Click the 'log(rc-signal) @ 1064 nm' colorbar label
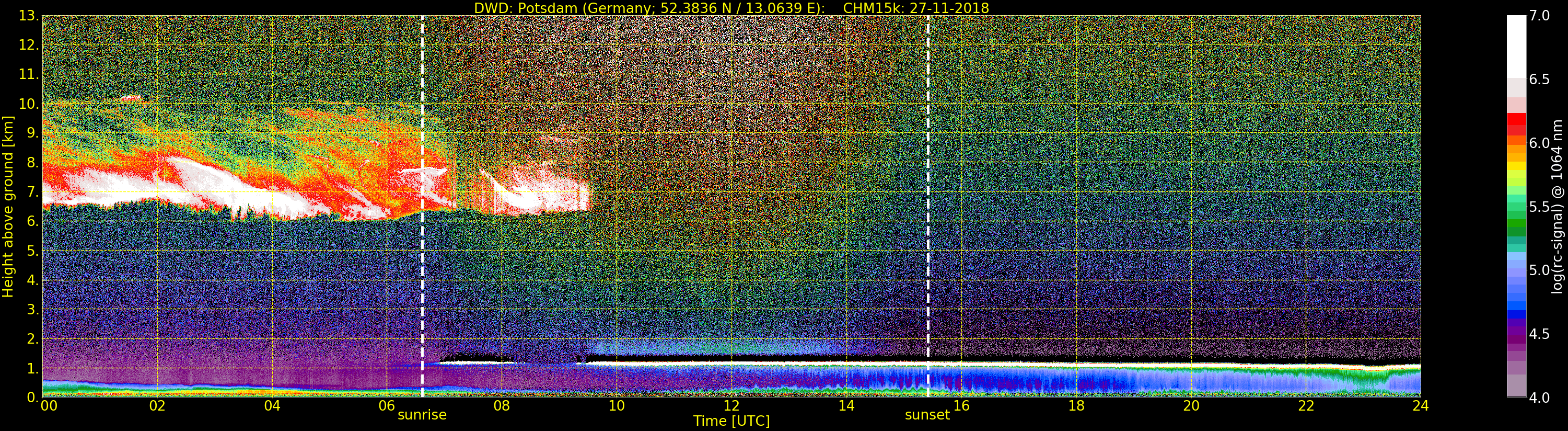1568x431 pixels. click(x=1557, y=206)
